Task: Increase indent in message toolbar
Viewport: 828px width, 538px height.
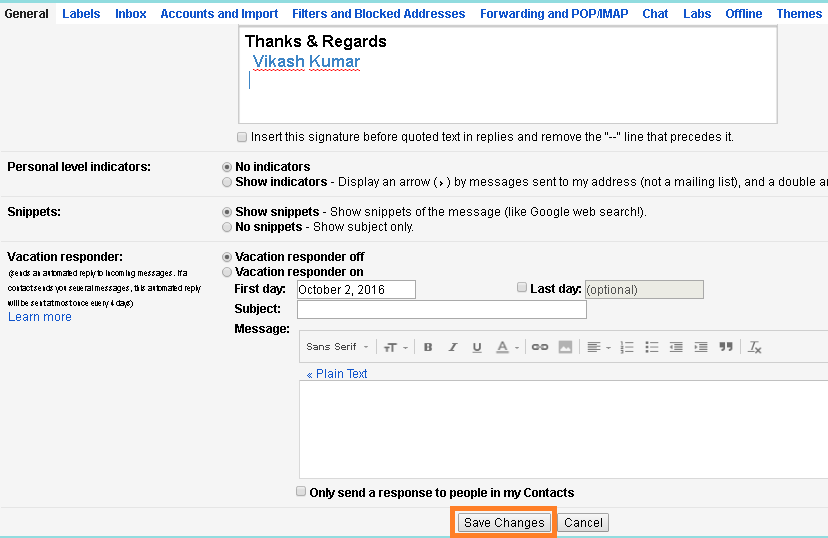Action: click(701, 347)
